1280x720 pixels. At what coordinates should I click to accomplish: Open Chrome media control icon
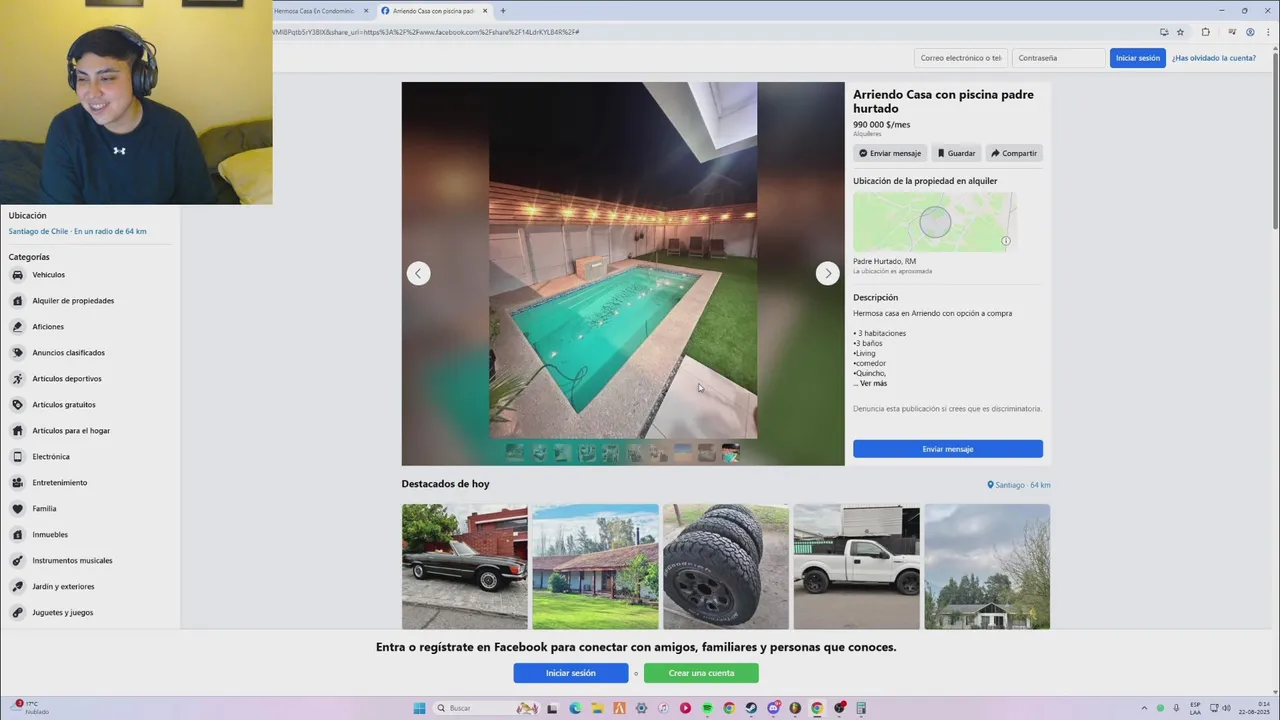click(x=1232, y=32)
